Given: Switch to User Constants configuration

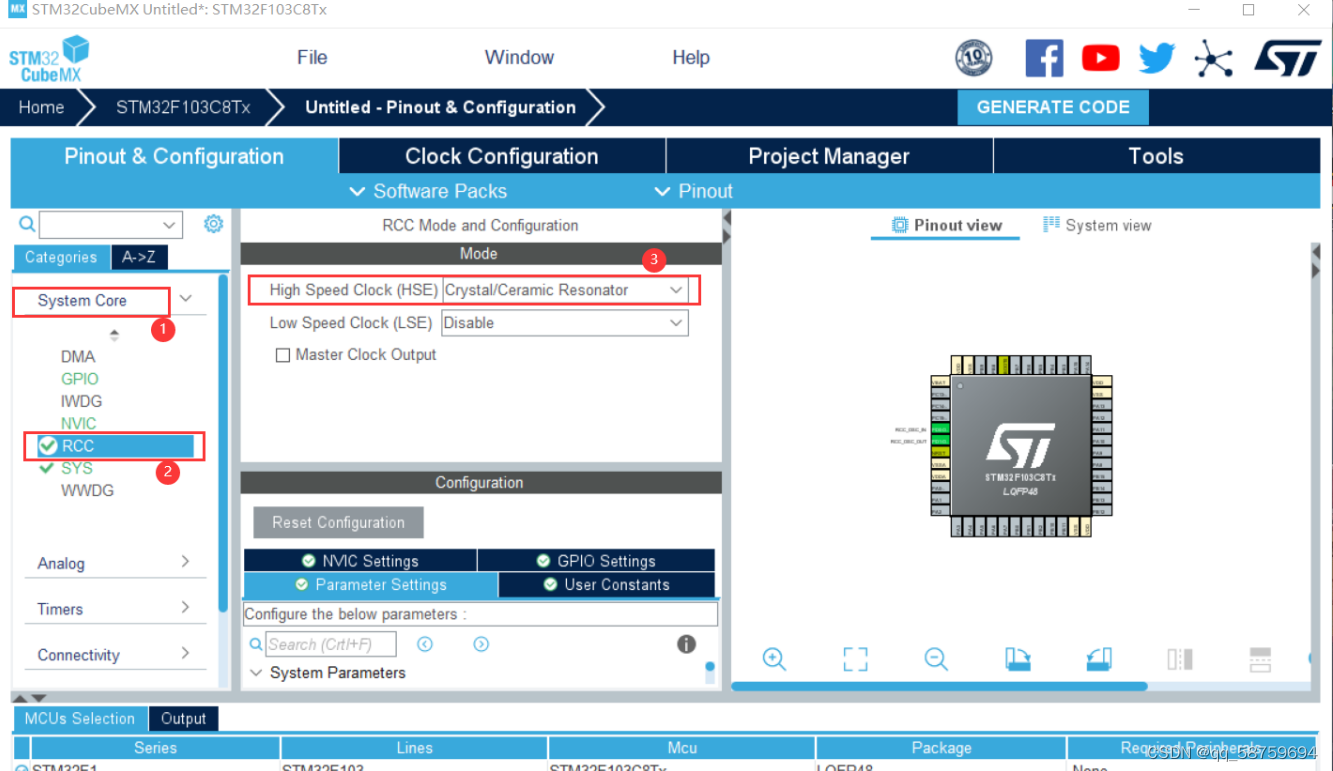Looking at the screenshot, I should click(605, 584).
